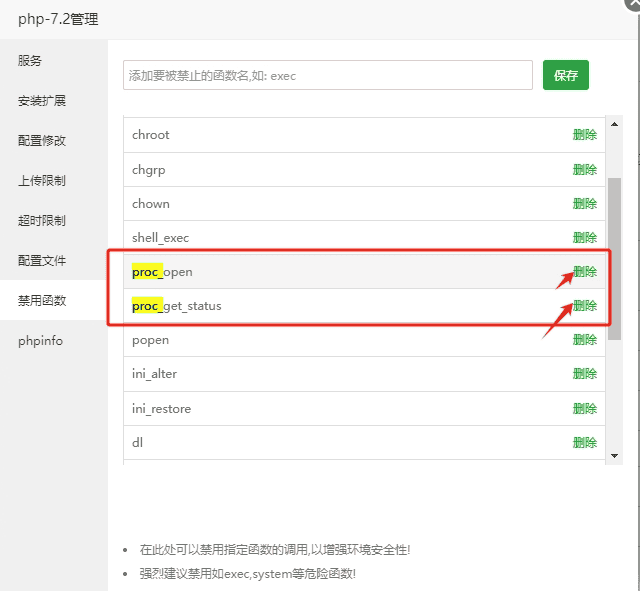640x591 pixels.
Task: Open the 配置修改 tab
Action: pyautogui.click(x=42, y=141)
